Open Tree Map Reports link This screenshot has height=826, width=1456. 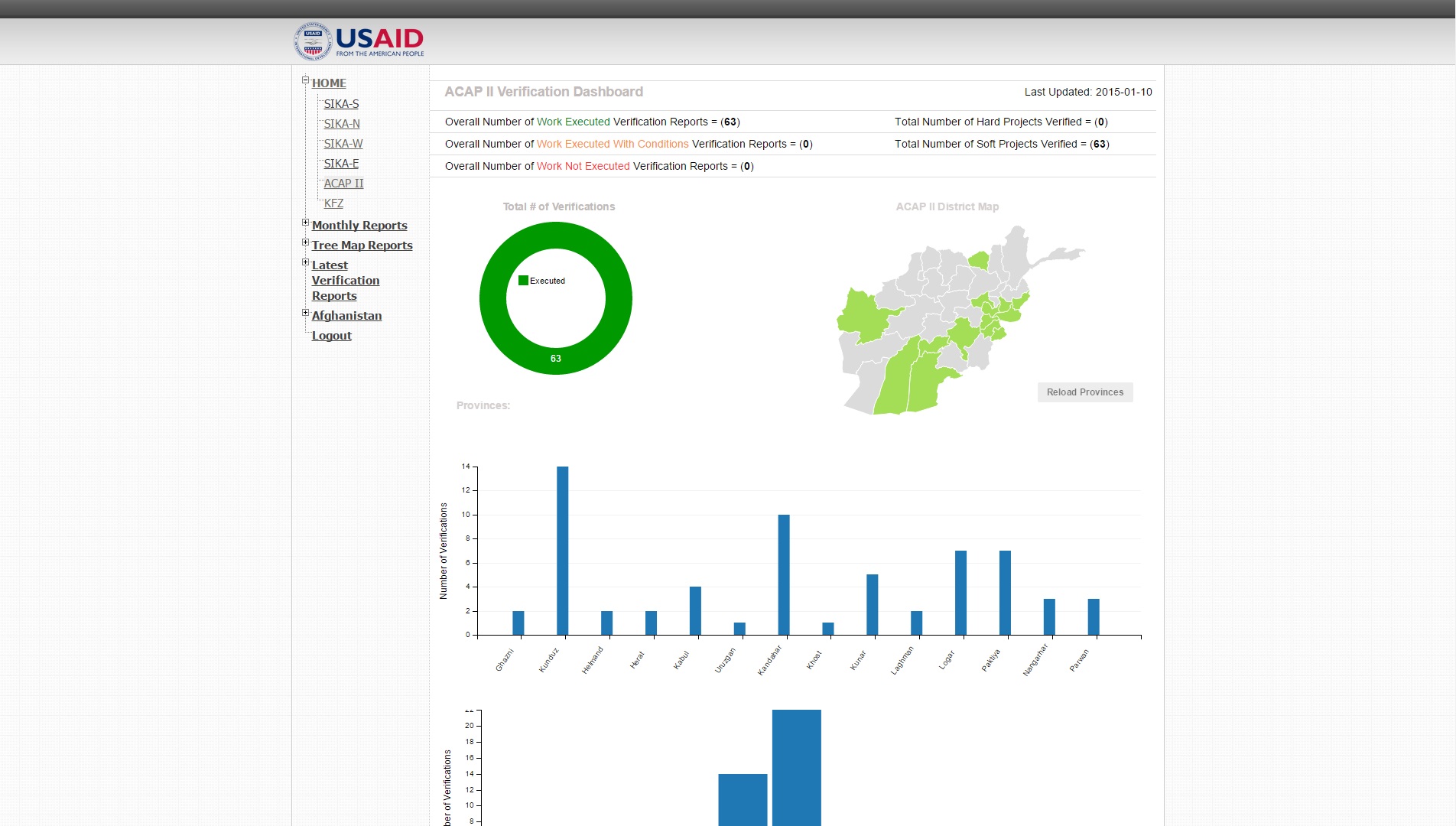(362, 246)
